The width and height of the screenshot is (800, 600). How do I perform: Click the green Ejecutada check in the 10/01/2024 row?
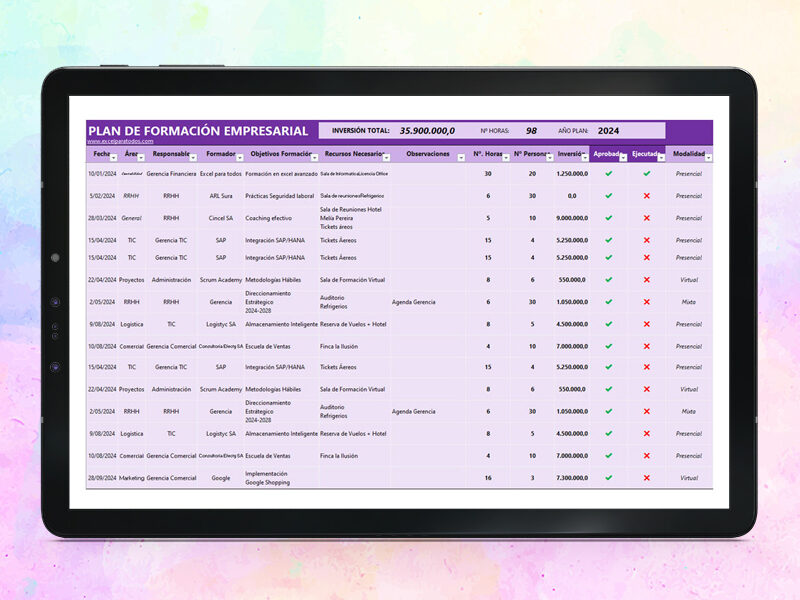[646, 173]
